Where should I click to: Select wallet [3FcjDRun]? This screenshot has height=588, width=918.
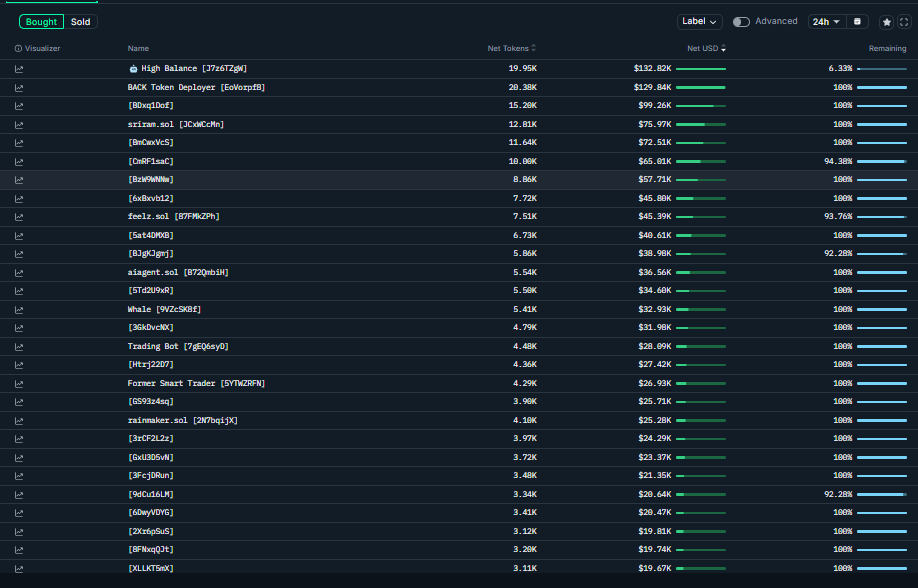click(x=150, y=475)
